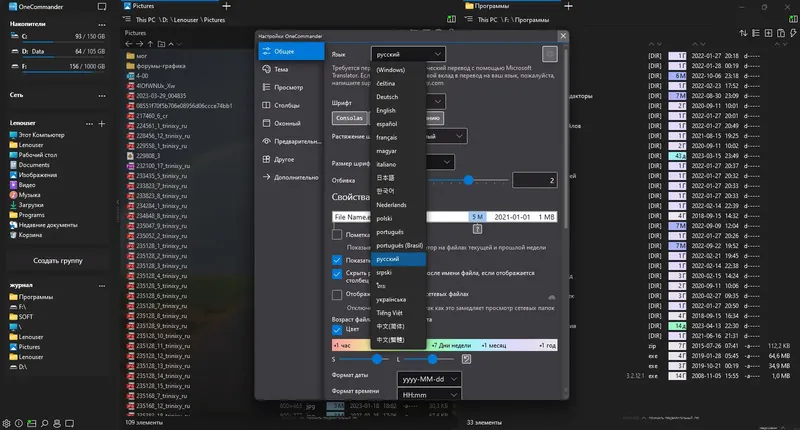This screenshot has width=800, height=430.
Task: Open the Растяжение шрифта dropdown
Action: coord(447,136)
